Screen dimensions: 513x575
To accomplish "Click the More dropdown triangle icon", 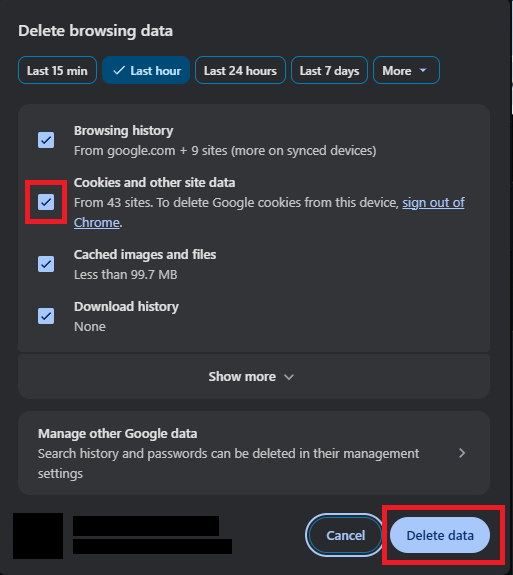I will pyautogui.click(x=423, y=70).
